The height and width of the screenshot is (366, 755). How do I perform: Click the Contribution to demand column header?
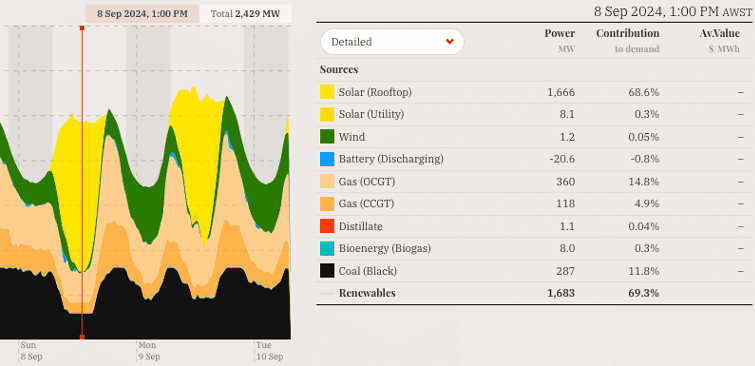point(627,40)
